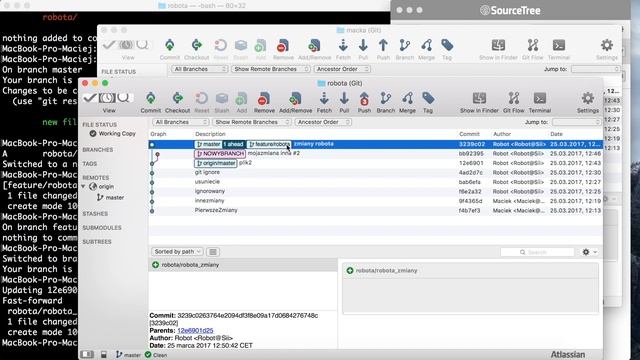Click master branch indicator in status bar
The height and width of the screenshot is (360, 640).
tap(128, 355)
